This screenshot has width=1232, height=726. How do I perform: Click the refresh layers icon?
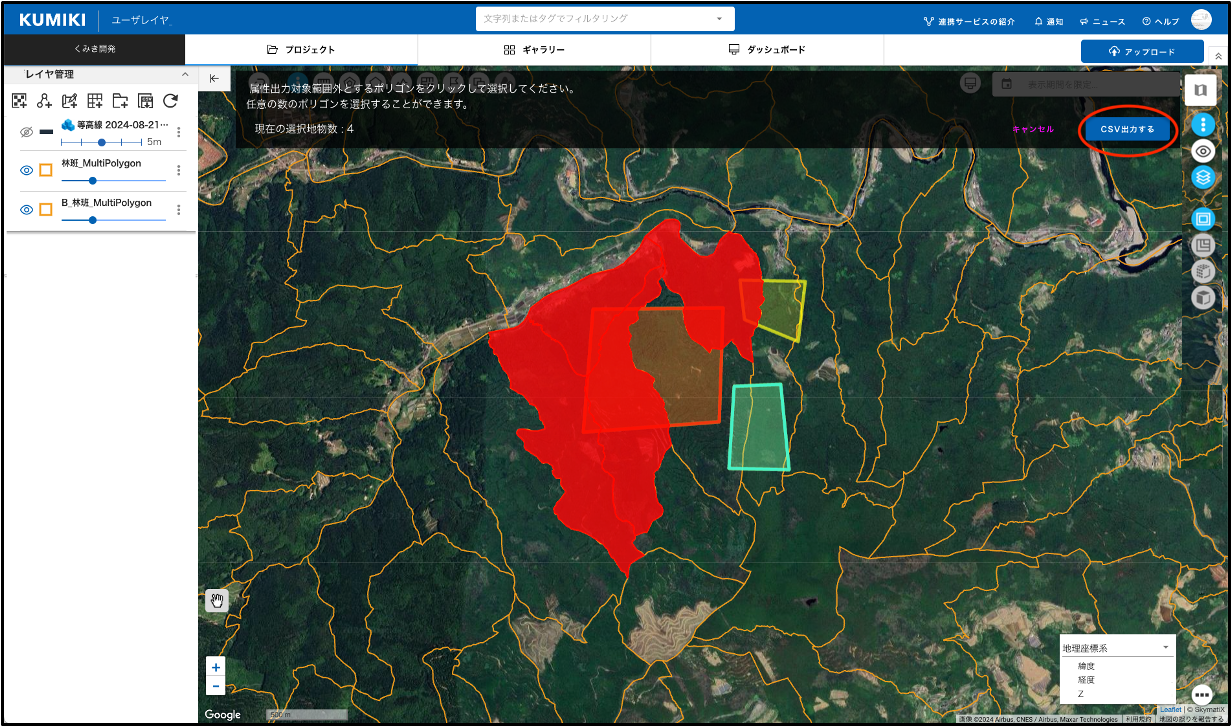coord(171,100)
